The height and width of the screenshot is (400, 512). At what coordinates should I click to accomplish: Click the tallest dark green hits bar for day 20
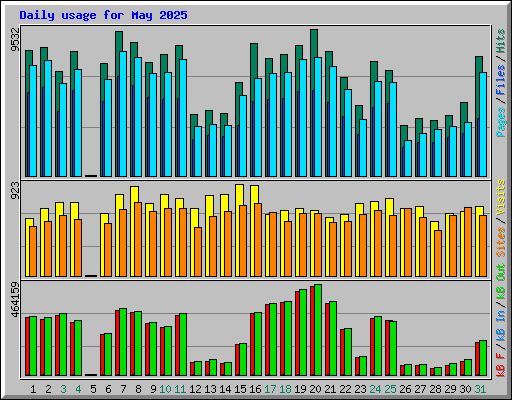tap(314, 43)
